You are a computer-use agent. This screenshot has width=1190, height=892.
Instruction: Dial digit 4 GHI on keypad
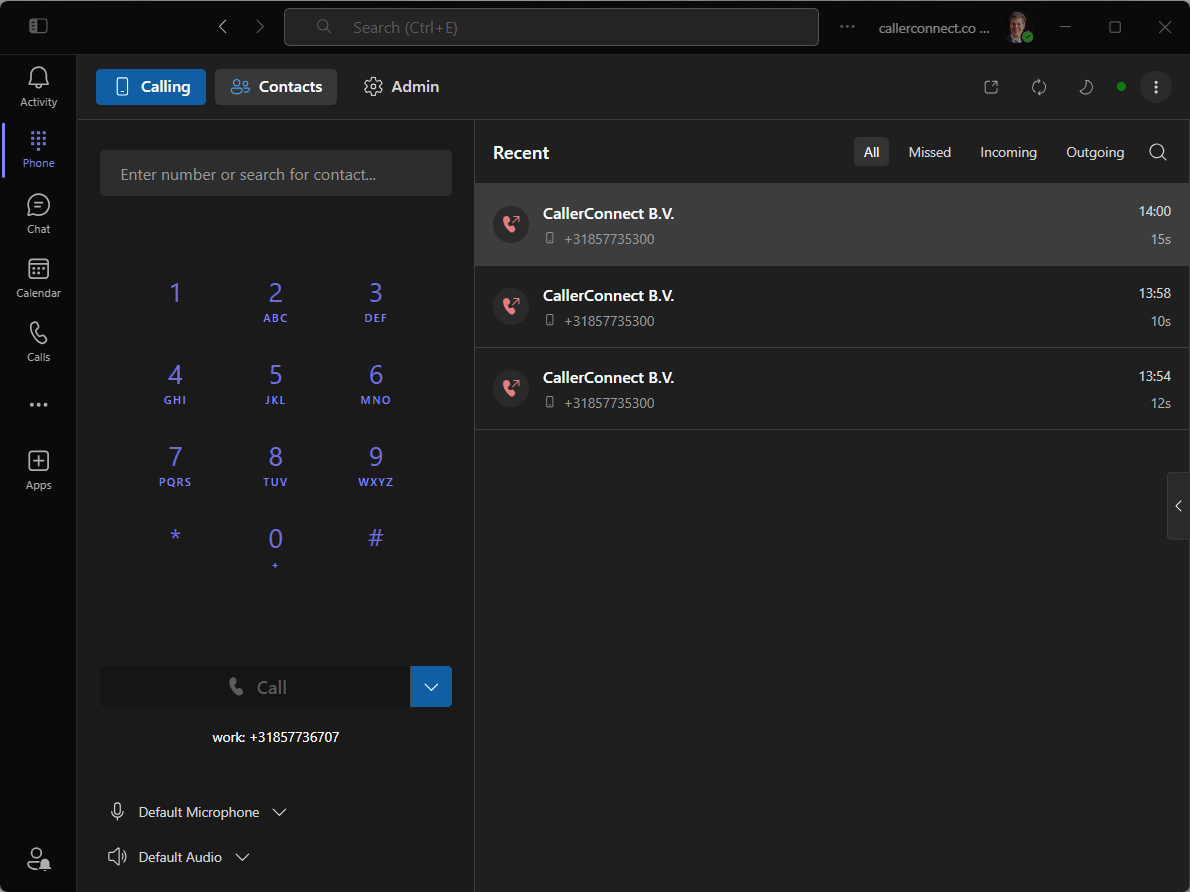(x=175, y=383)
